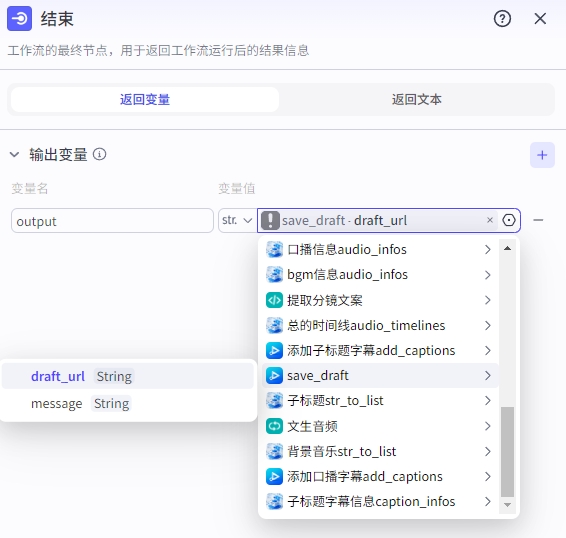Viewport: 566px width, 538px height.
Task: Clear the save_draft draft_url value with x
Action: [490, 220]
